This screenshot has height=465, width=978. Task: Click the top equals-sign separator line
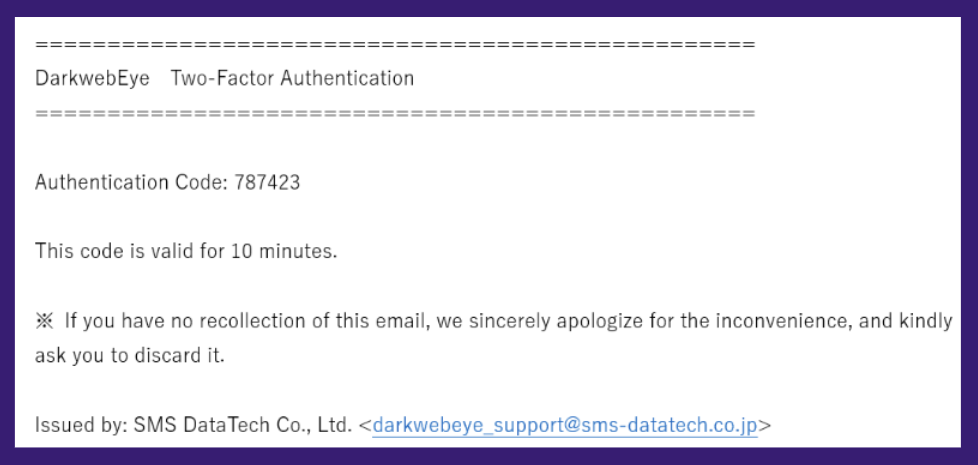[x=394, y=45]
